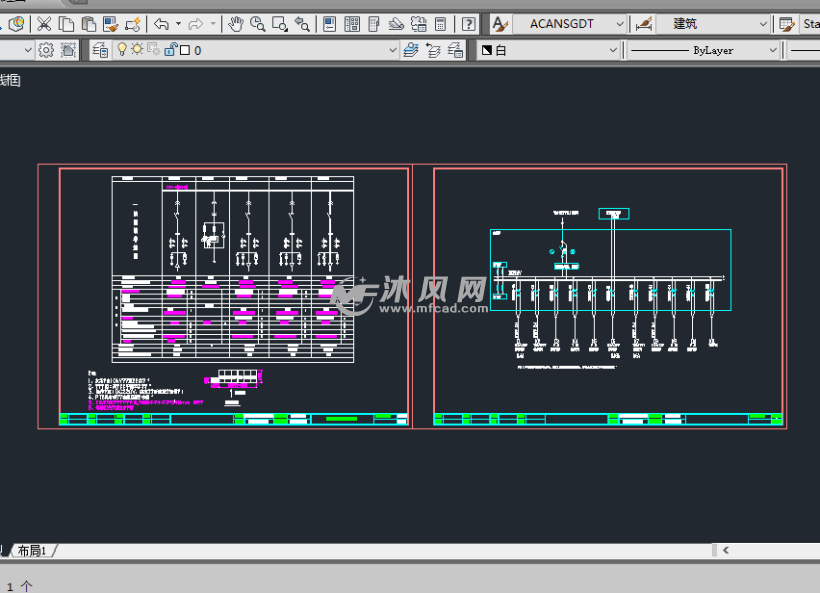This screenshot has height=593, width=820.
Task: Expand the 建筑 dimension style dropdown
Action: tap(763, 24)
